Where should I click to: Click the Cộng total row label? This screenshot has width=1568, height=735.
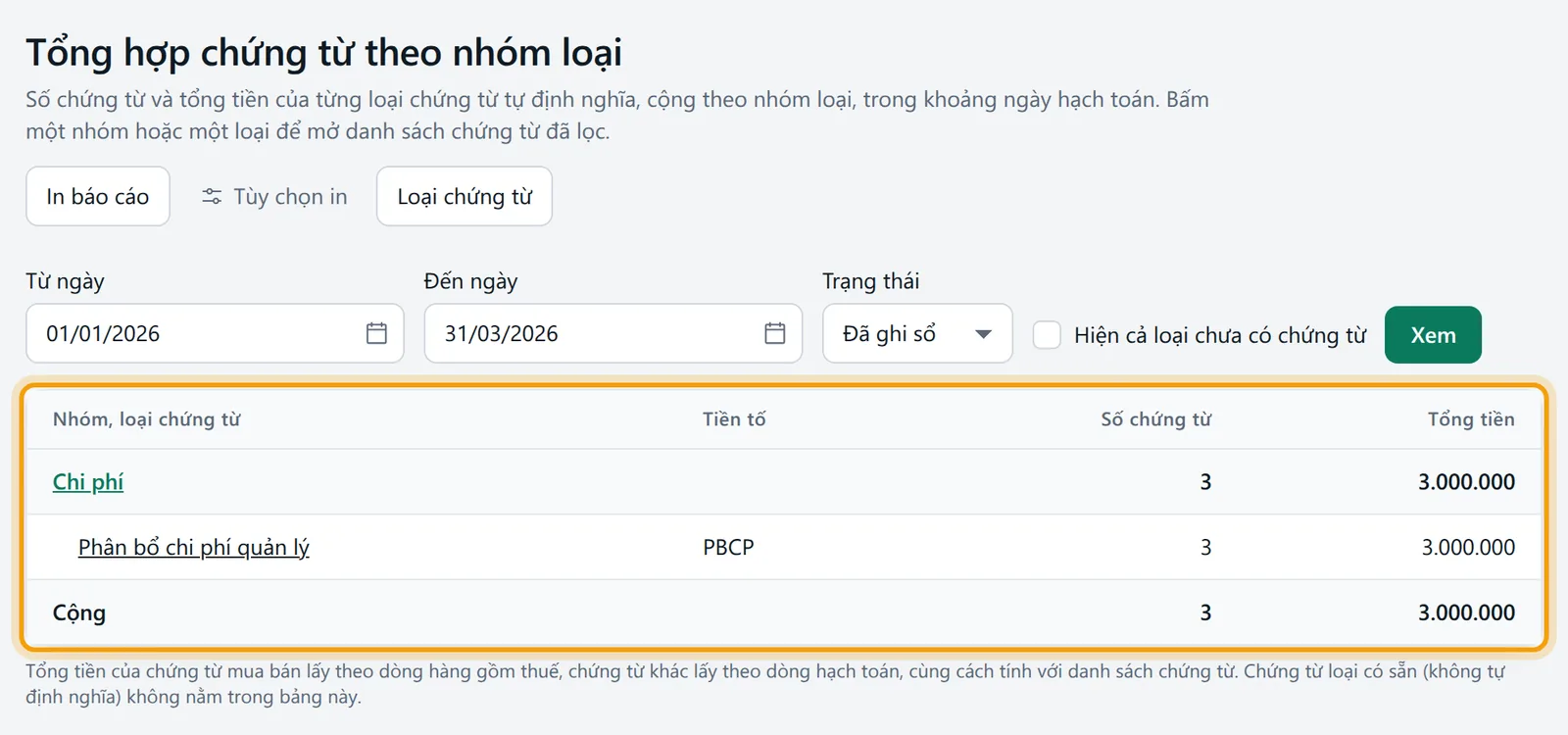[79, 612]
